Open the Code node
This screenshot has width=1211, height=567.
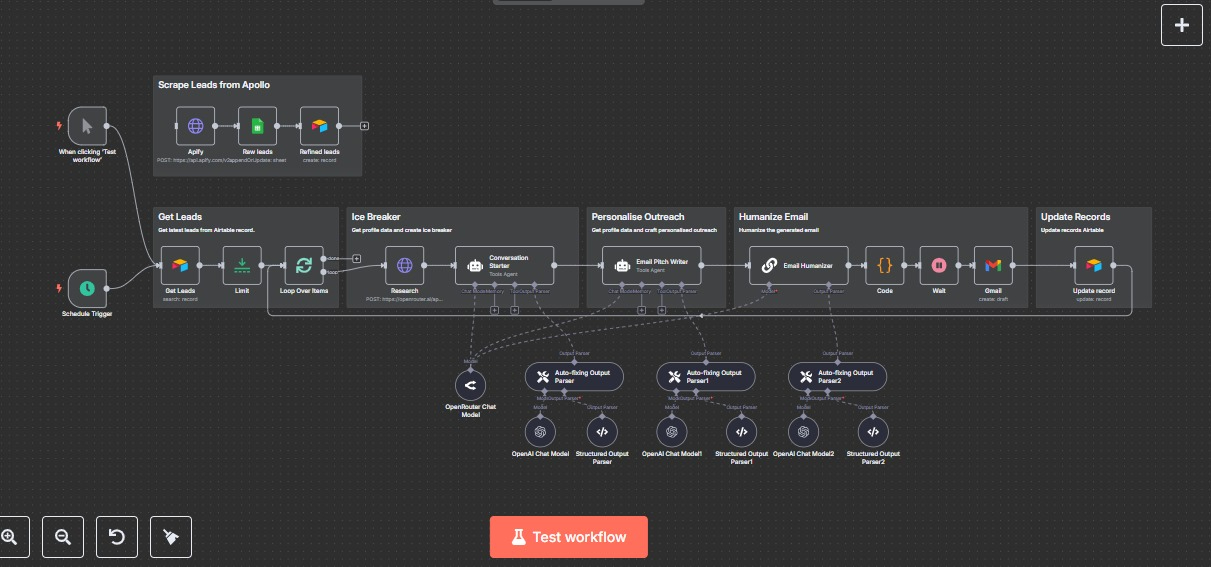[884, 266]
